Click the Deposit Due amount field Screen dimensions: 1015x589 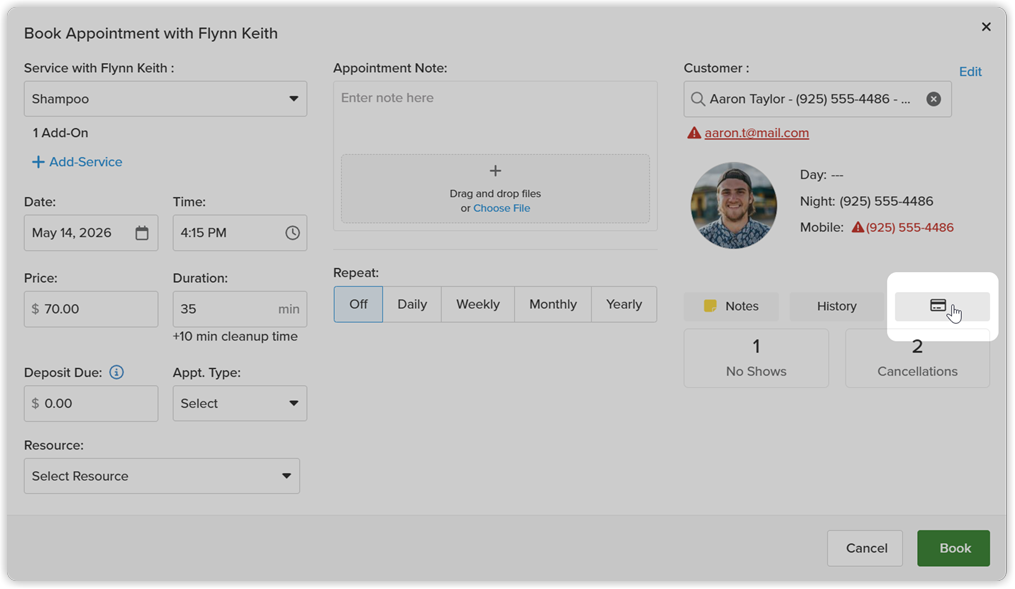tap(91, 403)
